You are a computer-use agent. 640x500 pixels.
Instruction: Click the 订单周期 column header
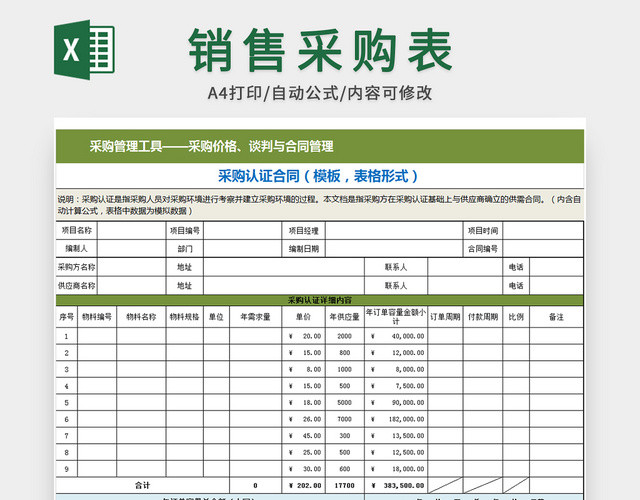[x=445, y=317]
